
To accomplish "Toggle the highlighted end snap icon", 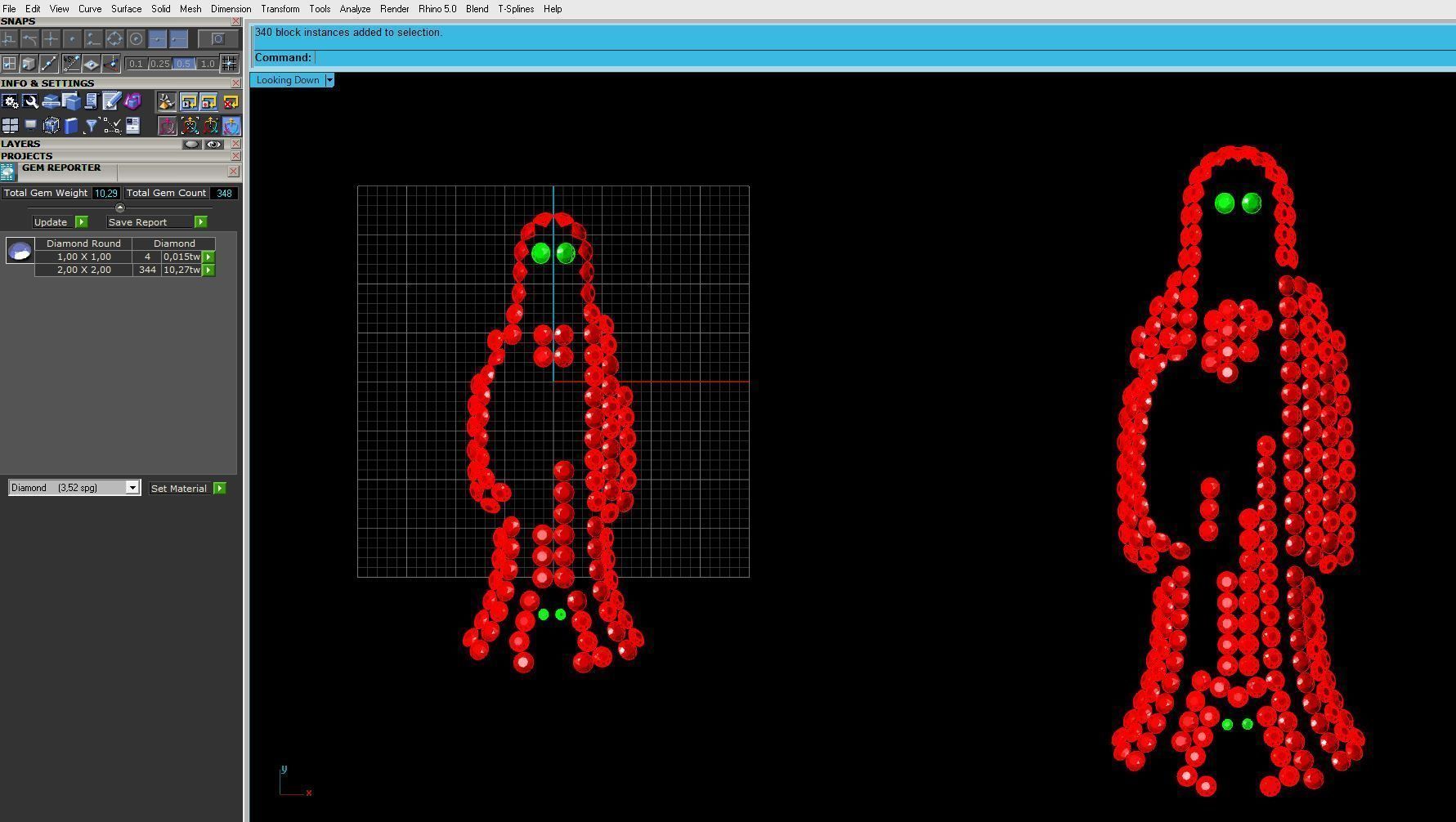I will (178, 38).
